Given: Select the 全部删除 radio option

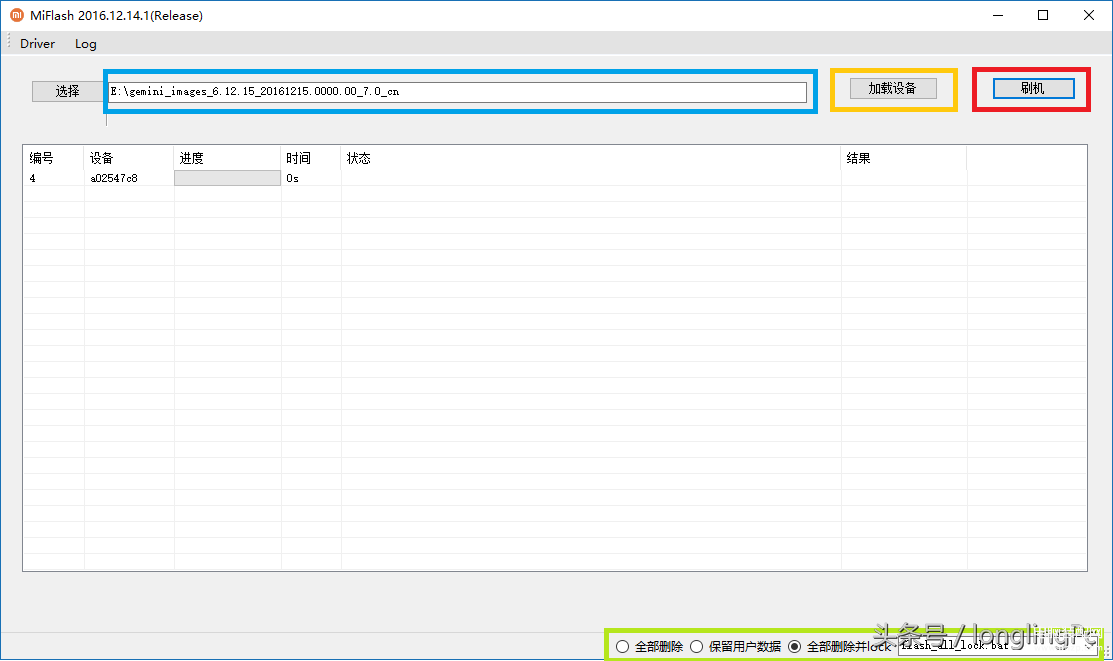Looking at the screenshot, I should coord(649,646).
